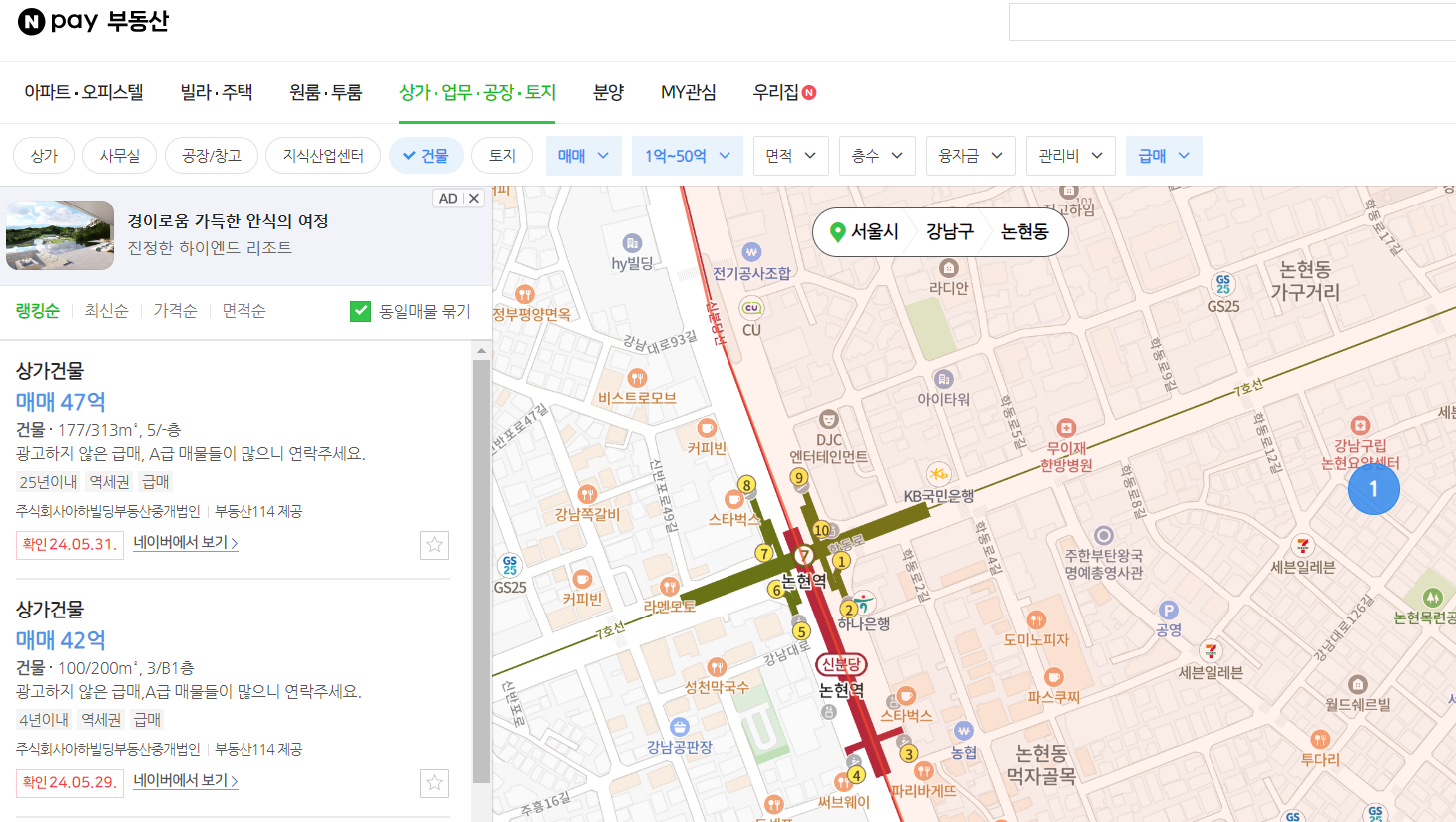Toggle the 토지 filter chip

point(502,156)
